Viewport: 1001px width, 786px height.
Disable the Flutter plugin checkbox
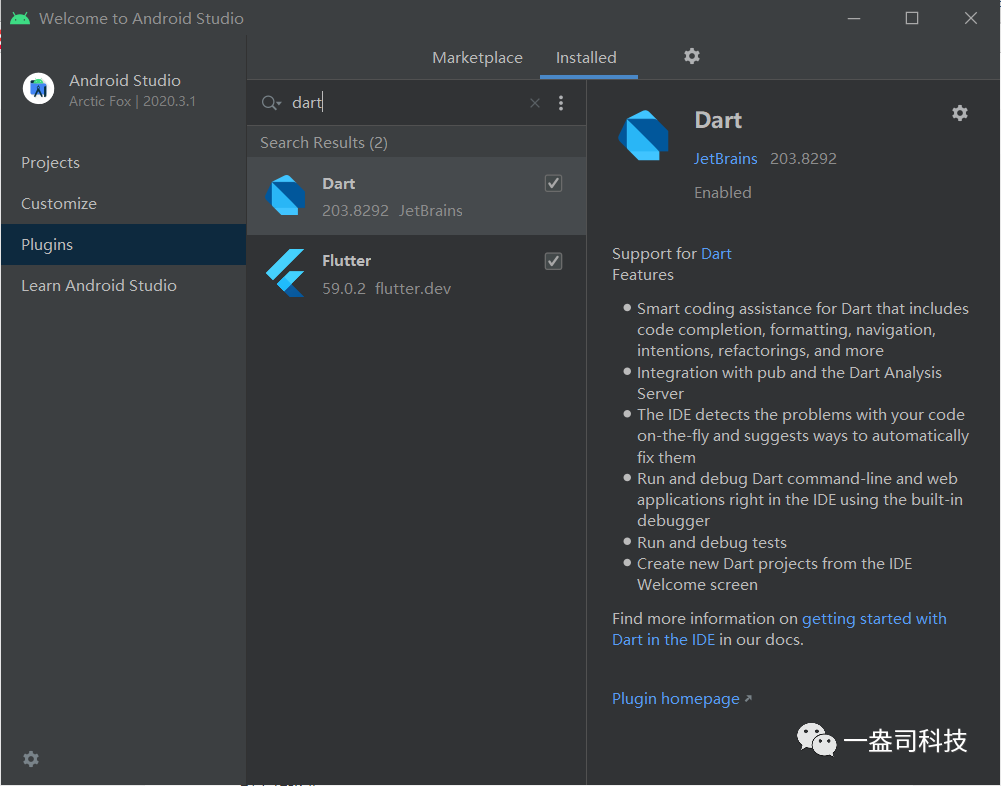coord(553,261)
